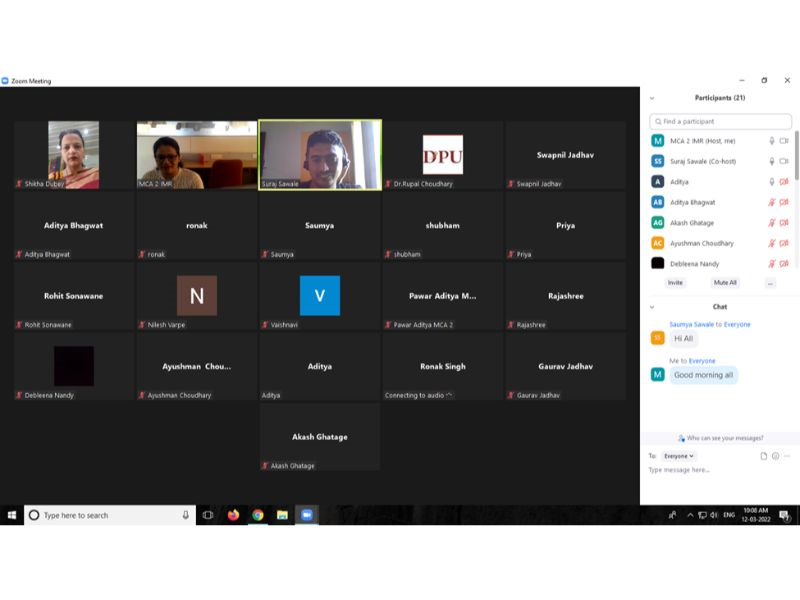Click the Good morning all message
The height and width of the screenshot is (600, 800).
pos(703,375)
